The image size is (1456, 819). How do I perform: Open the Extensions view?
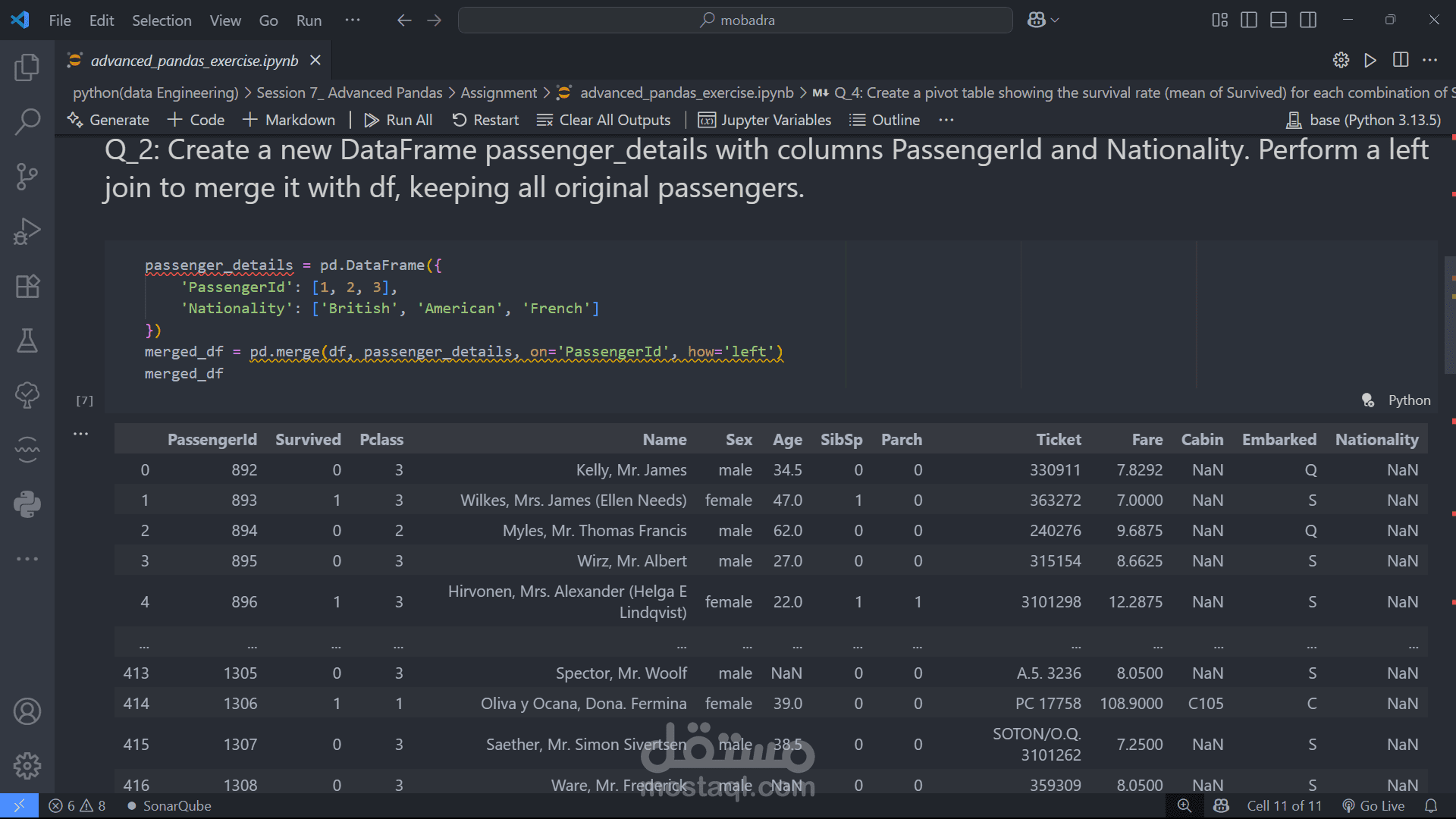coord(27,286)
